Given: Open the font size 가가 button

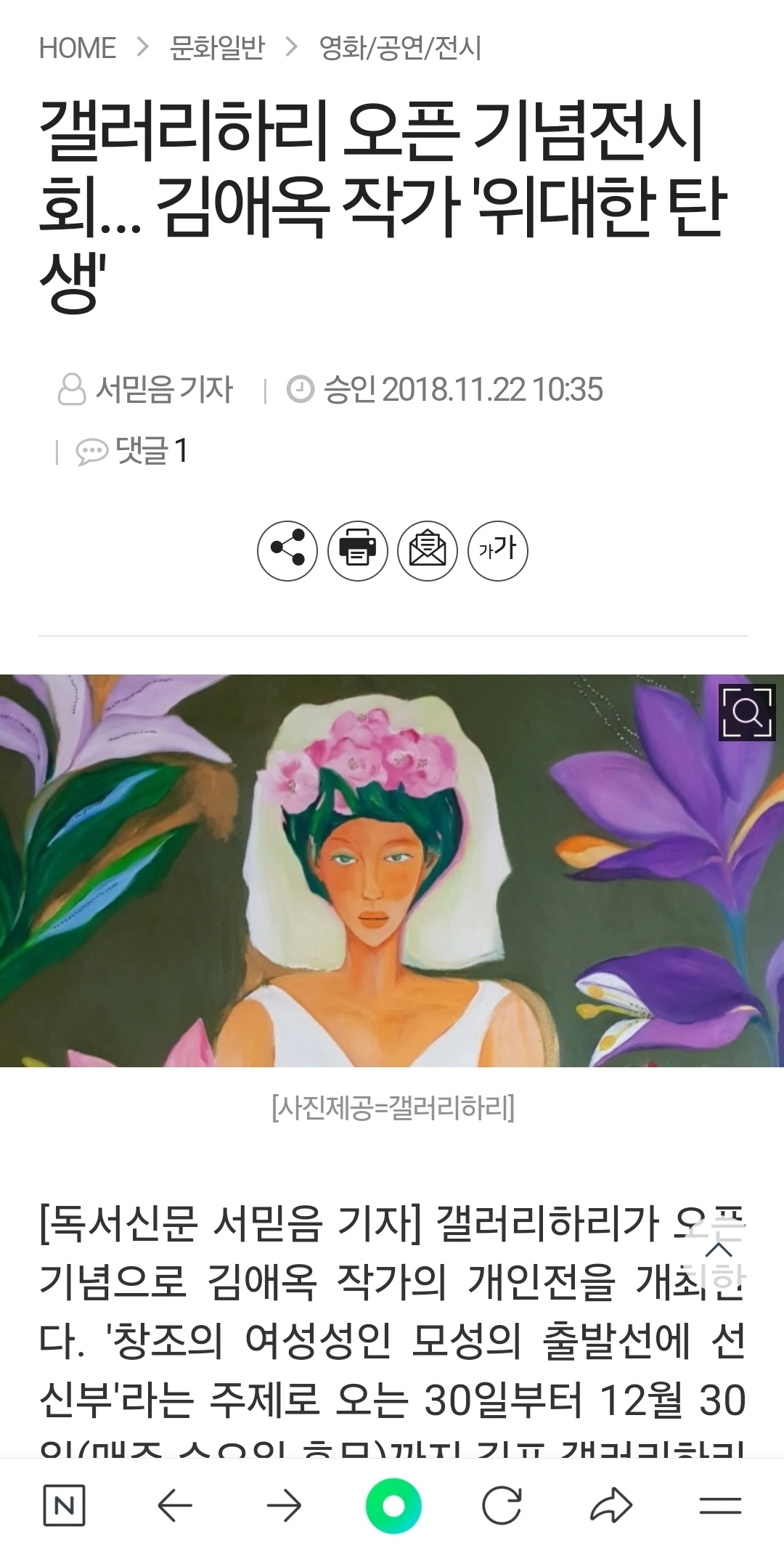Looking at the screenshot, I should (498, 550).
